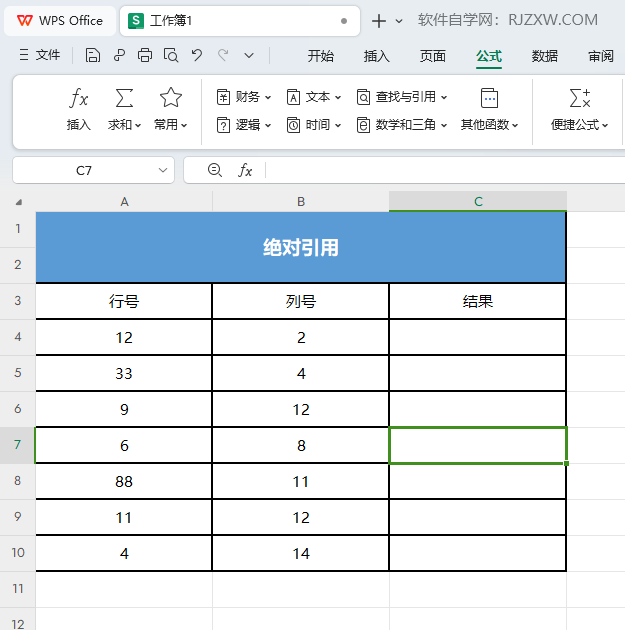Image resolution: width=625 pixels, height=630 pixels.
Task: Click cell A7 containing 6
Action: pyautogui.click(x=124, y=445)
